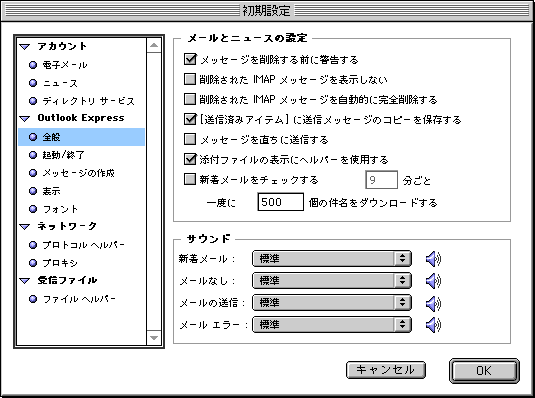Select ニュース in the settings list

coord(60,83)
